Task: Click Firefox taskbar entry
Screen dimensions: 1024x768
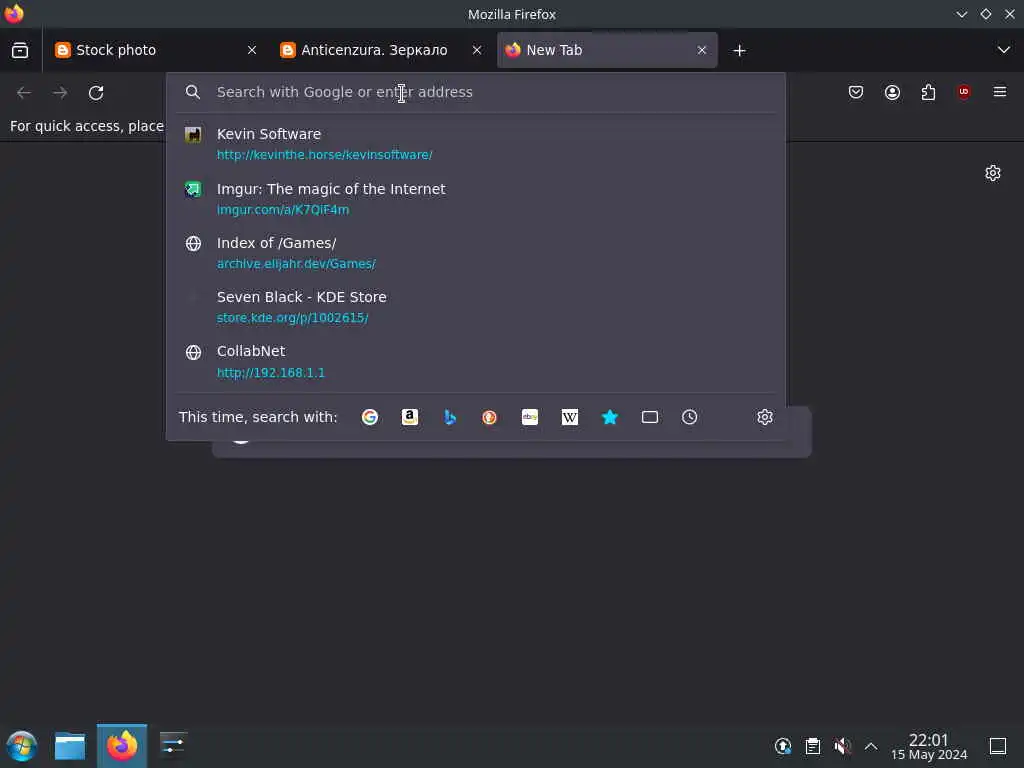Action: (x=122, y=746)
